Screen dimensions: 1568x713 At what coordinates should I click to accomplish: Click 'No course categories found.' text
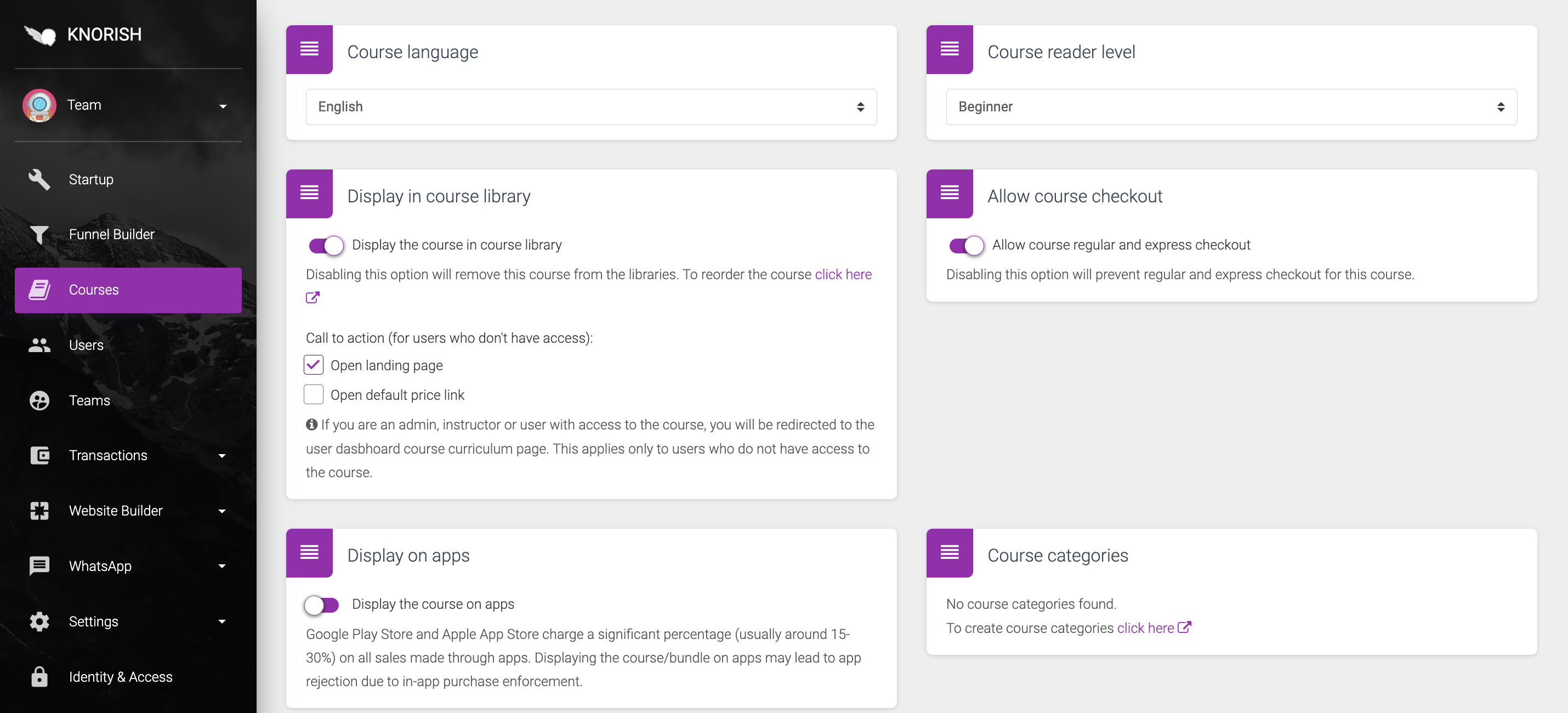(x=1031, y=604)
